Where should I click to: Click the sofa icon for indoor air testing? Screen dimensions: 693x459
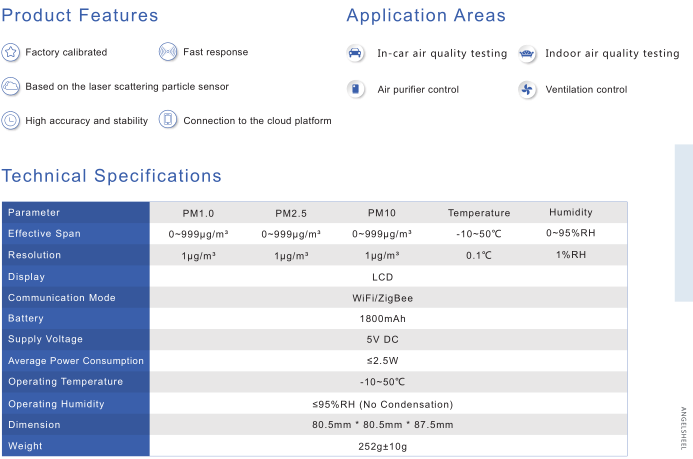[x=527, y=54]
